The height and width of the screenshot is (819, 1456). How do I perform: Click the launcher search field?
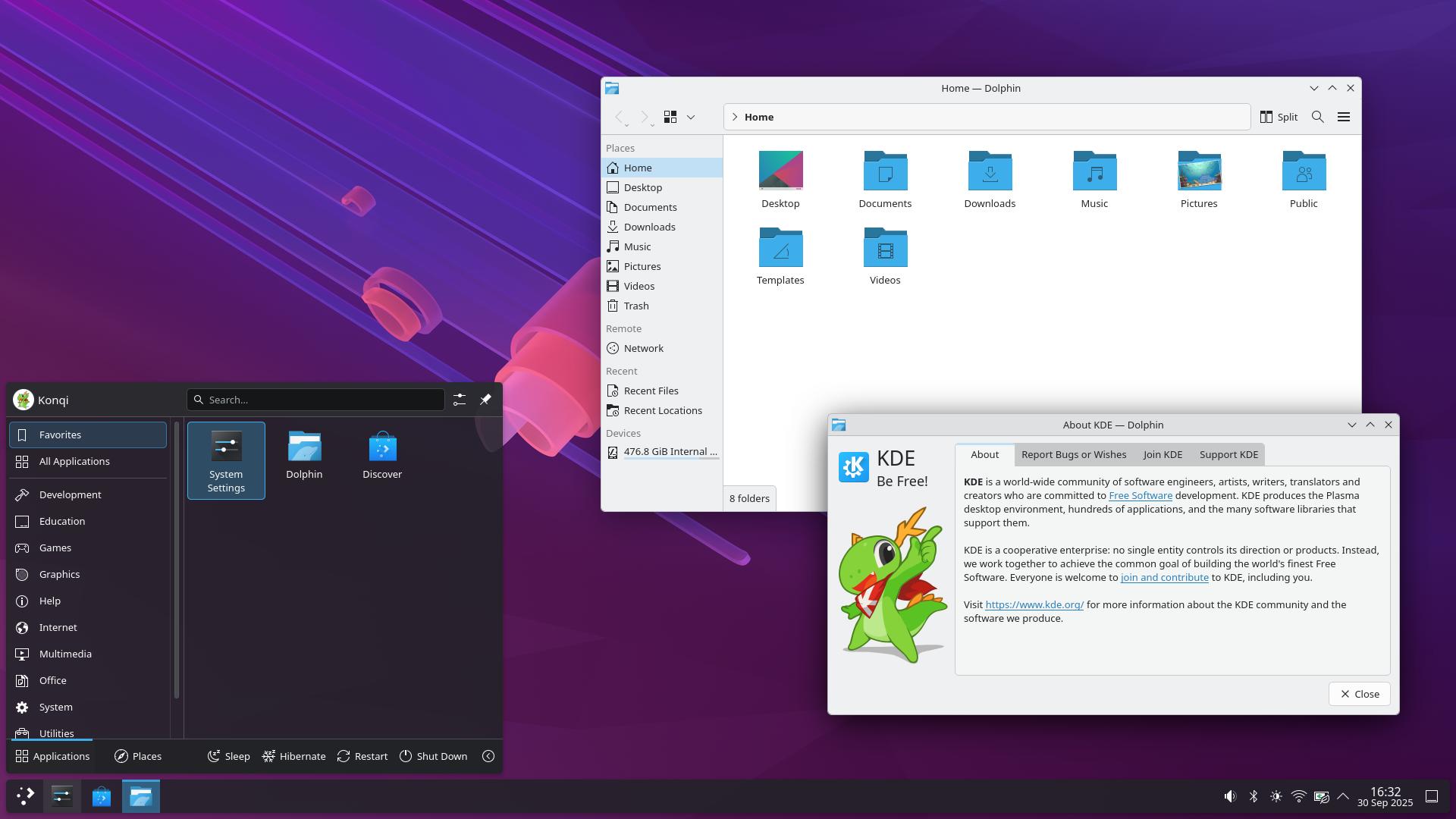(x=318, y=400)
